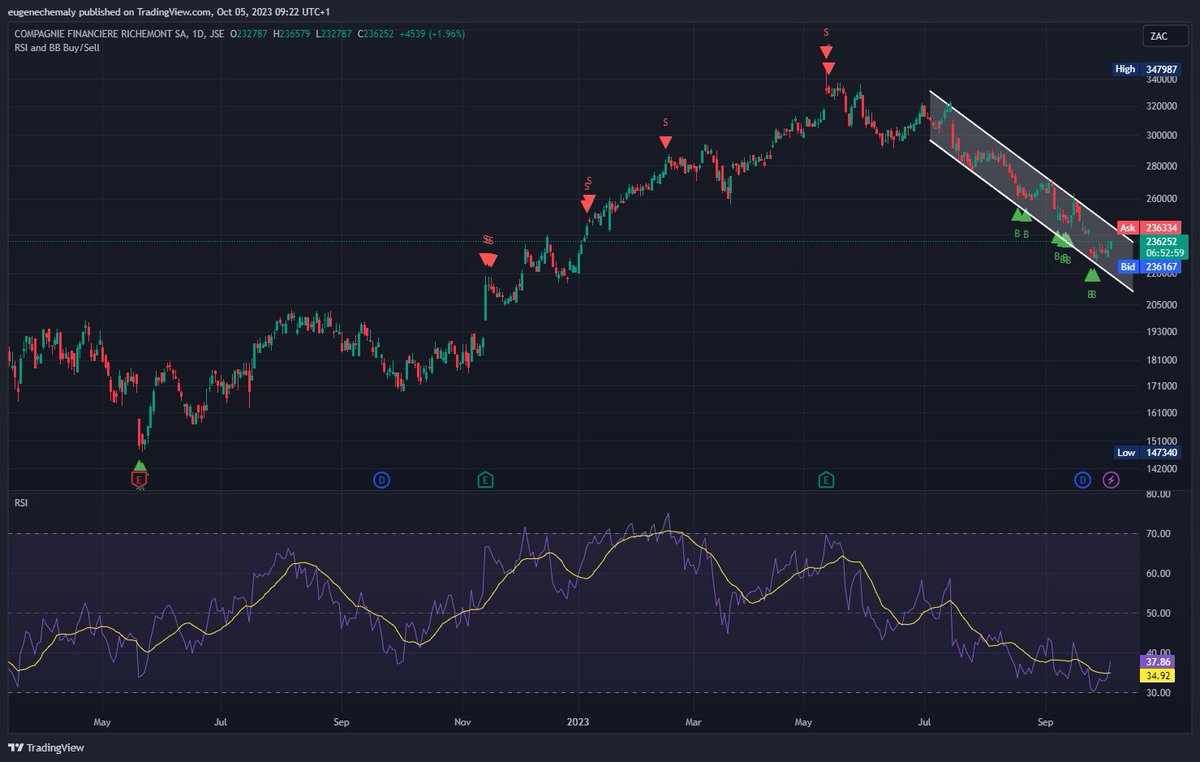
Task: Click the red sell triangle near March 2023
Action: coord(666,142)
